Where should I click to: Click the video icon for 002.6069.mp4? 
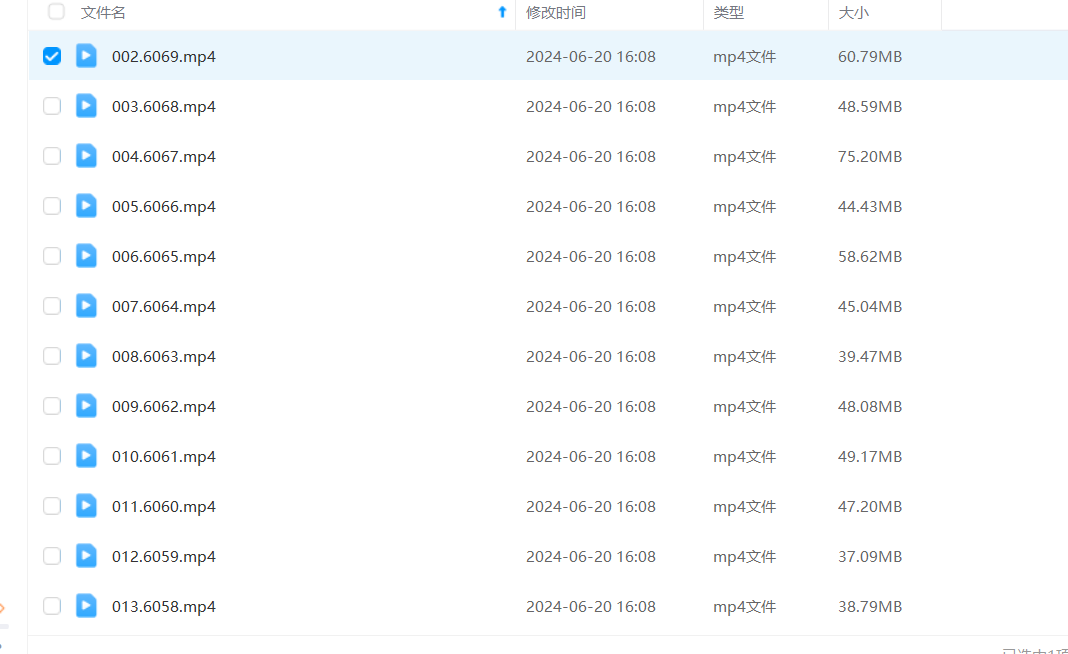point(87,56)
